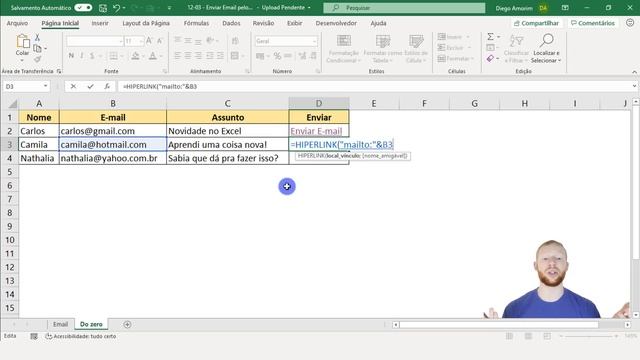
Task: Open the undo history dropdown arrow
Action: tap(124, 8)
